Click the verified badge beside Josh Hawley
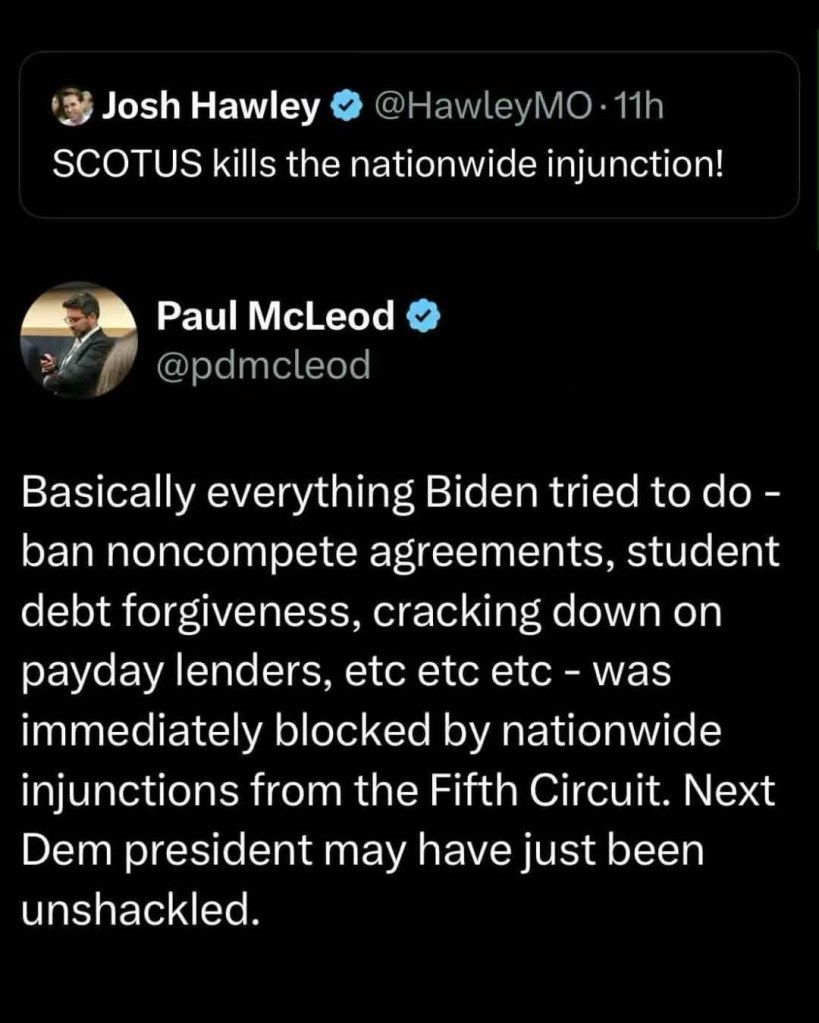The image size is (819, 1023). click(x=346, y=106)
